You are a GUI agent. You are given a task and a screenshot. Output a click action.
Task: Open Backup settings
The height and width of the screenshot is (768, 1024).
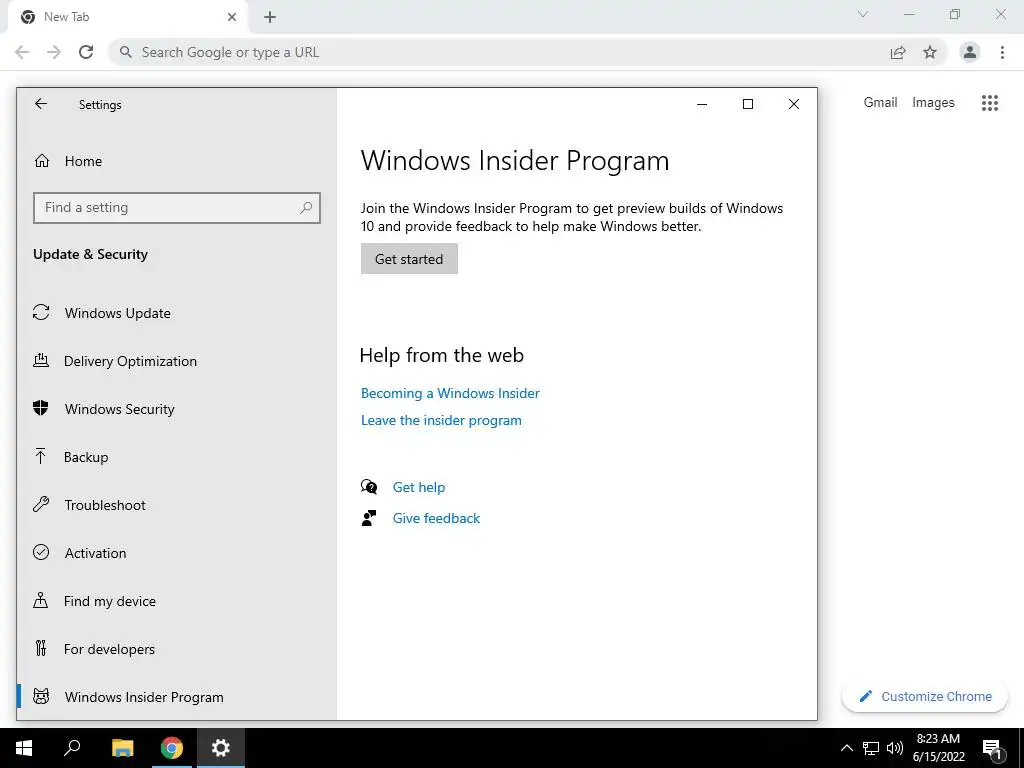pyautogui.click(x=86, y=457)
